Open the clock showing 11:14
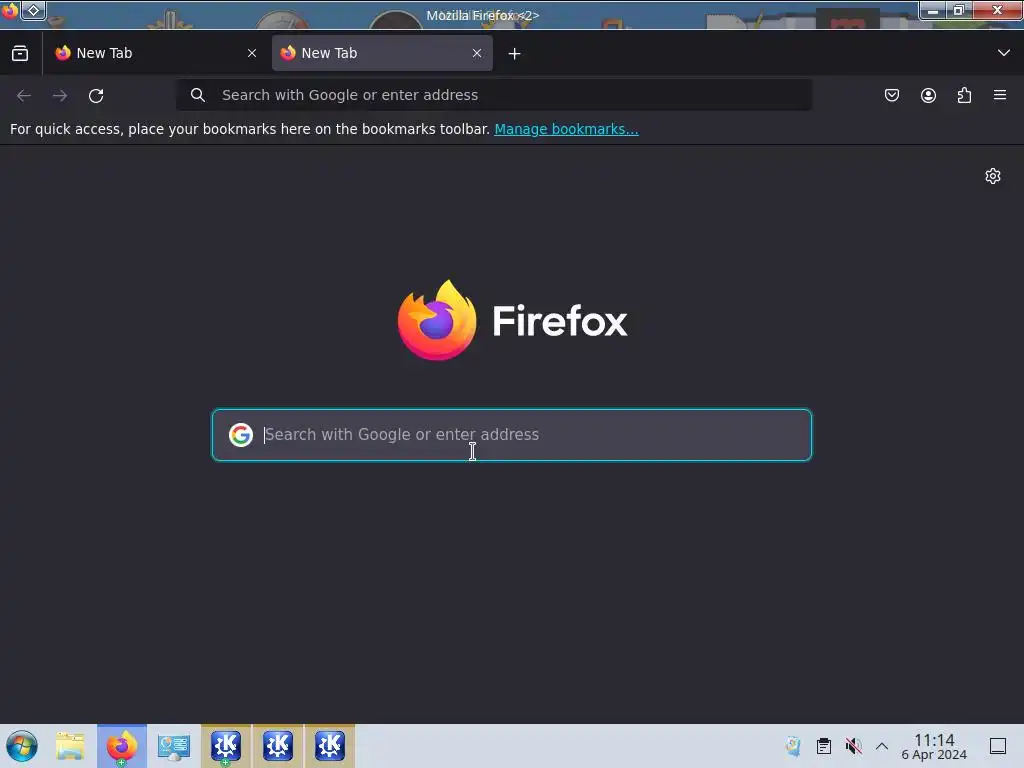This screenshot has height=768, width=1024. click(x=934, y=746)
